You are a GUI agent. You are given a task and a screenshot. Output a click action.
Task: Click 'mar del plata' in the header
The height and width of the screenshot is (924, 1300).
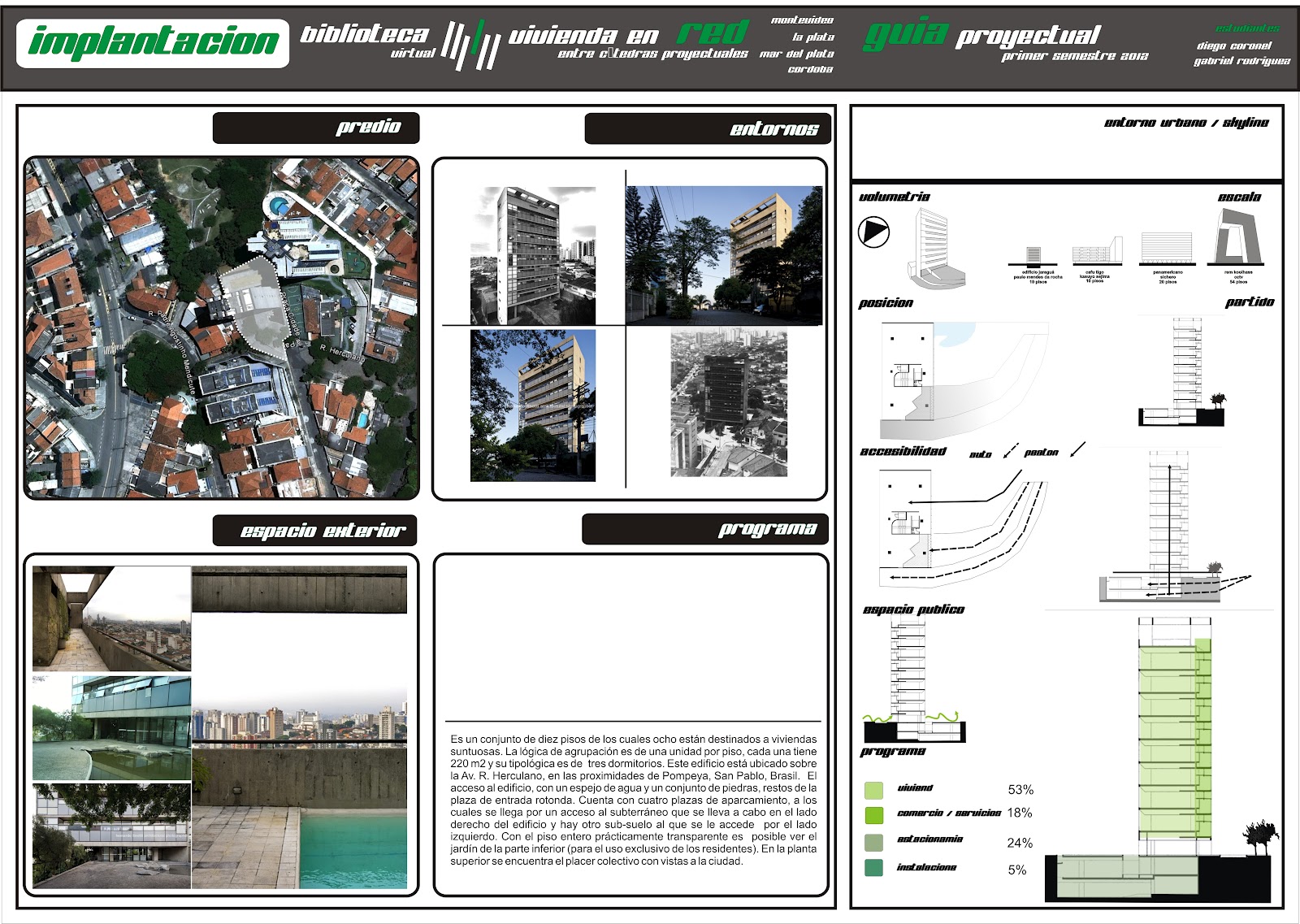click(797, 54)
